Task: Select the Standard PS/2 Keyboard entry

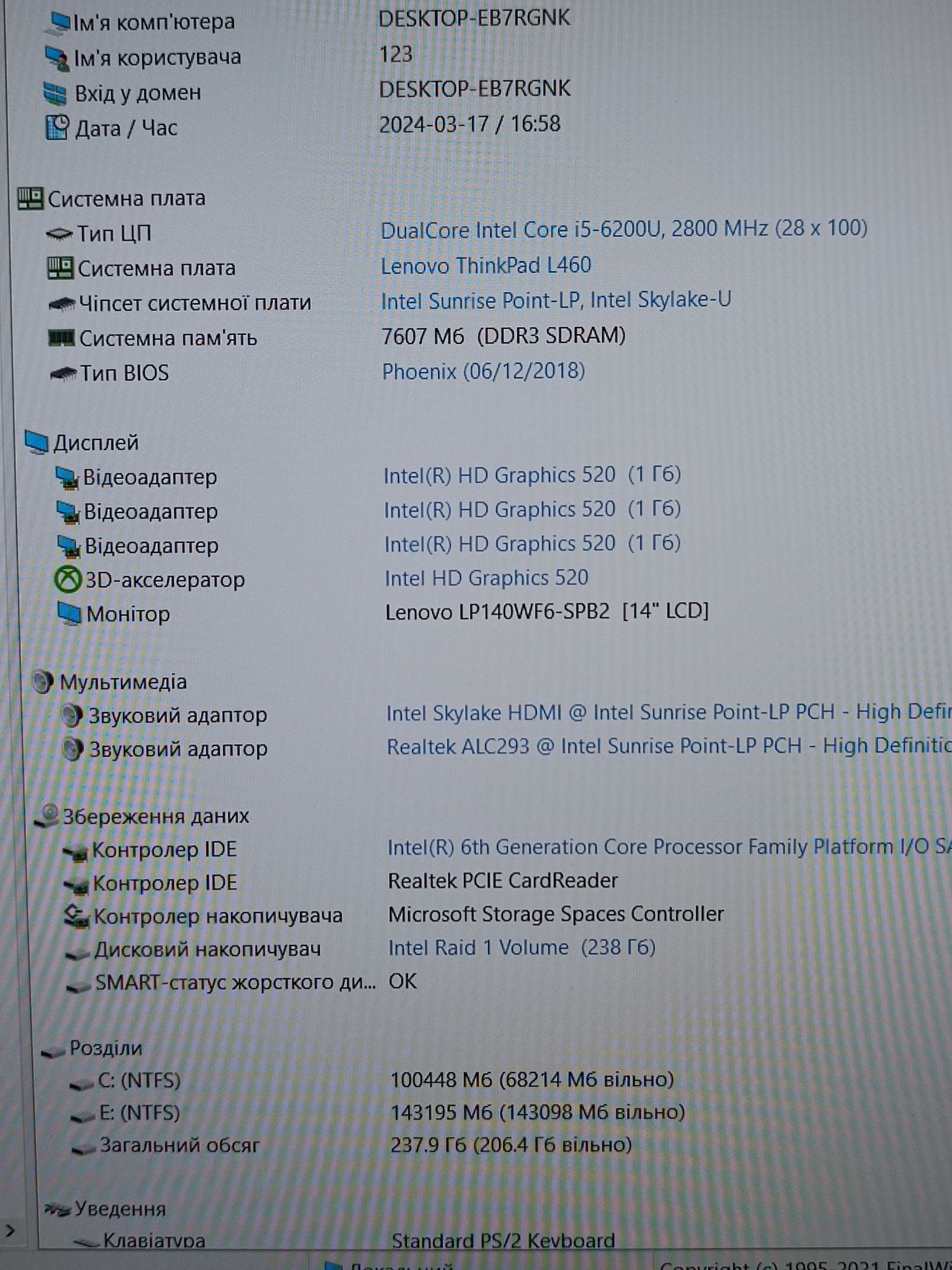Action: pyautogui.click(x=503, y=1240)
